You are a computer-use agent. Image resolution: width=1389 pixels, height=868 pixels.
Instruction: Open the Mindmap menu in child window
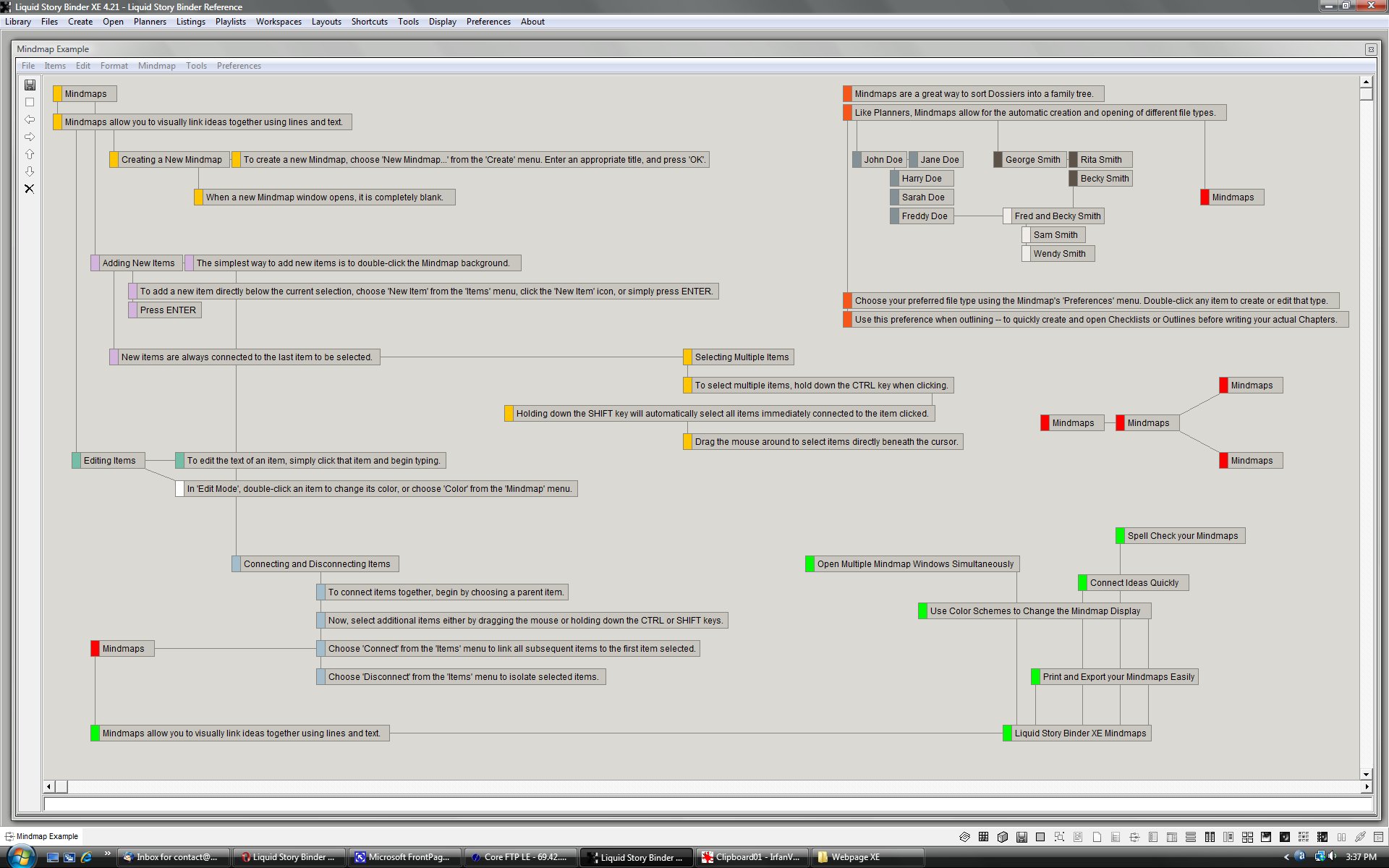(156, 66)
